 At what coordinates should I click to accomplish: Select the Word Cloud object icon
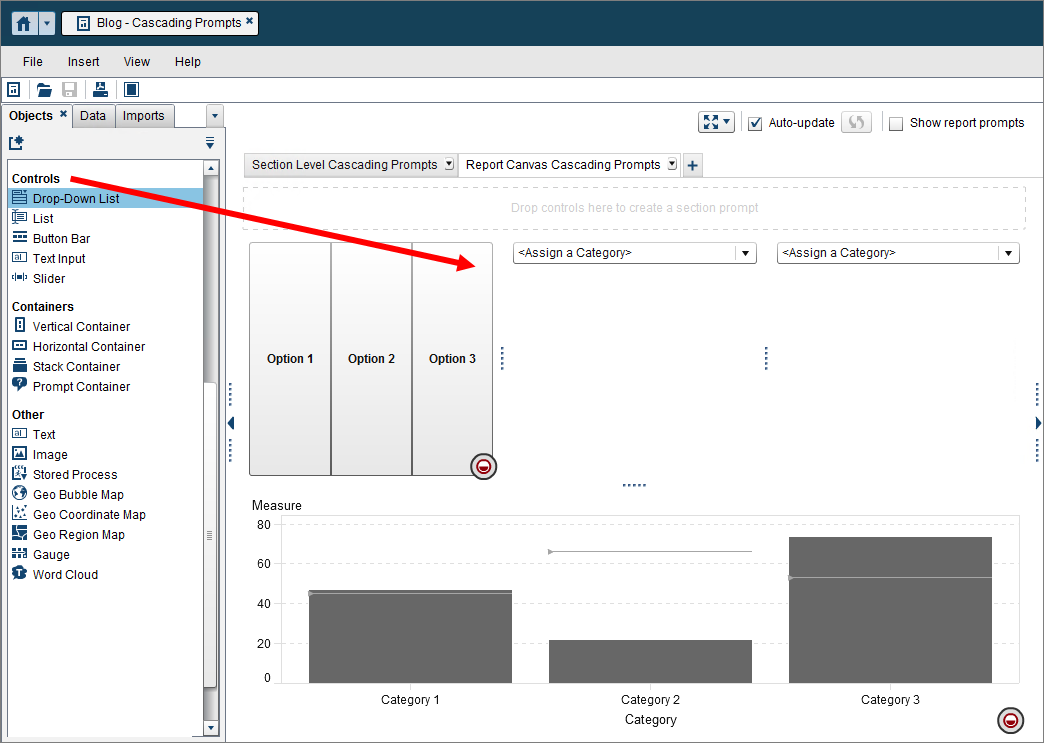(20, 574)
